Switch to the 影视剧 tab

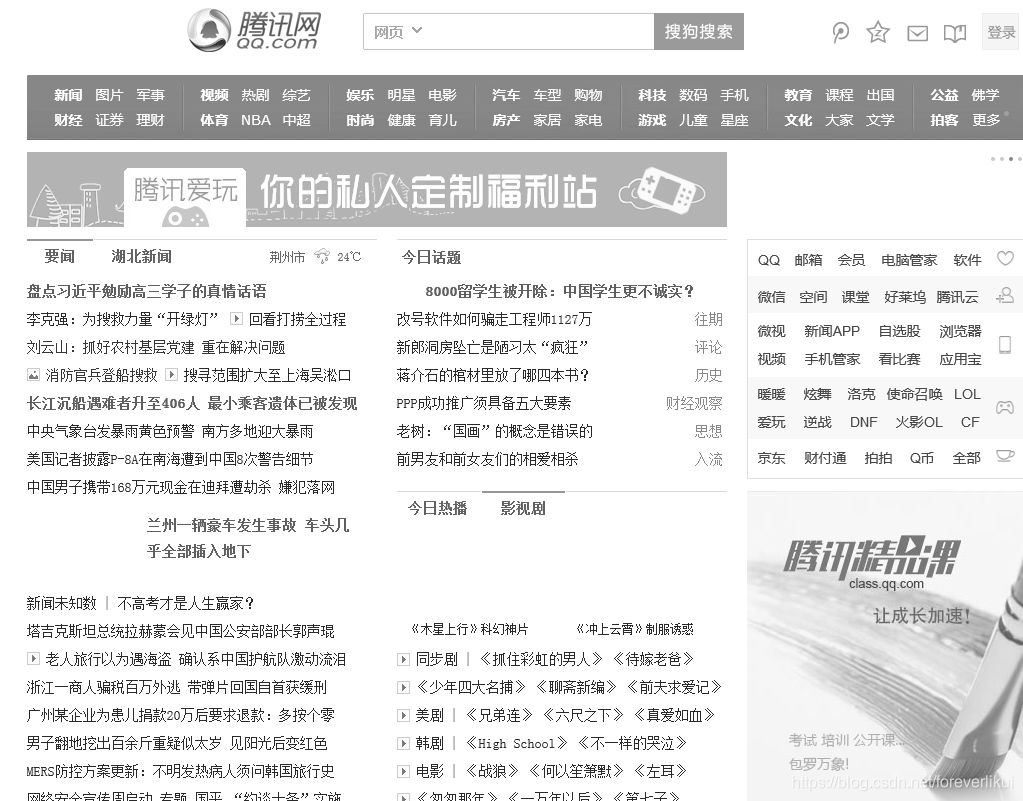click(x=523, y=508)
